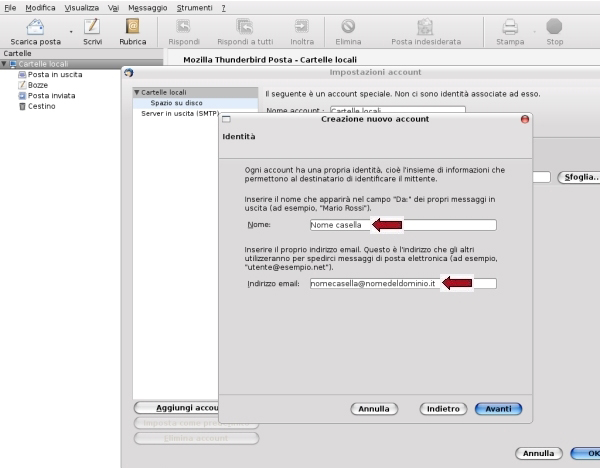Open the Messaggio menu

148,8
